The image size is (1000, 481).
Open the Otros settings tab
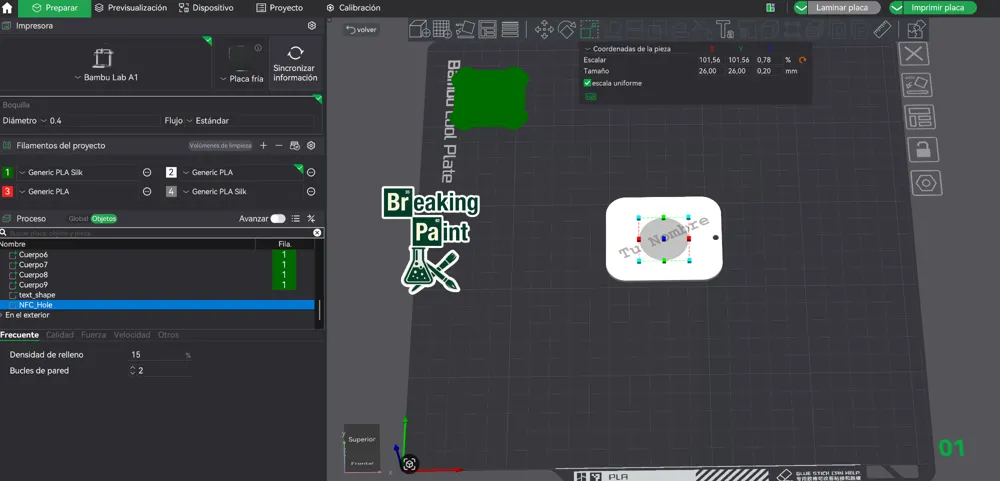click(168, 335)
